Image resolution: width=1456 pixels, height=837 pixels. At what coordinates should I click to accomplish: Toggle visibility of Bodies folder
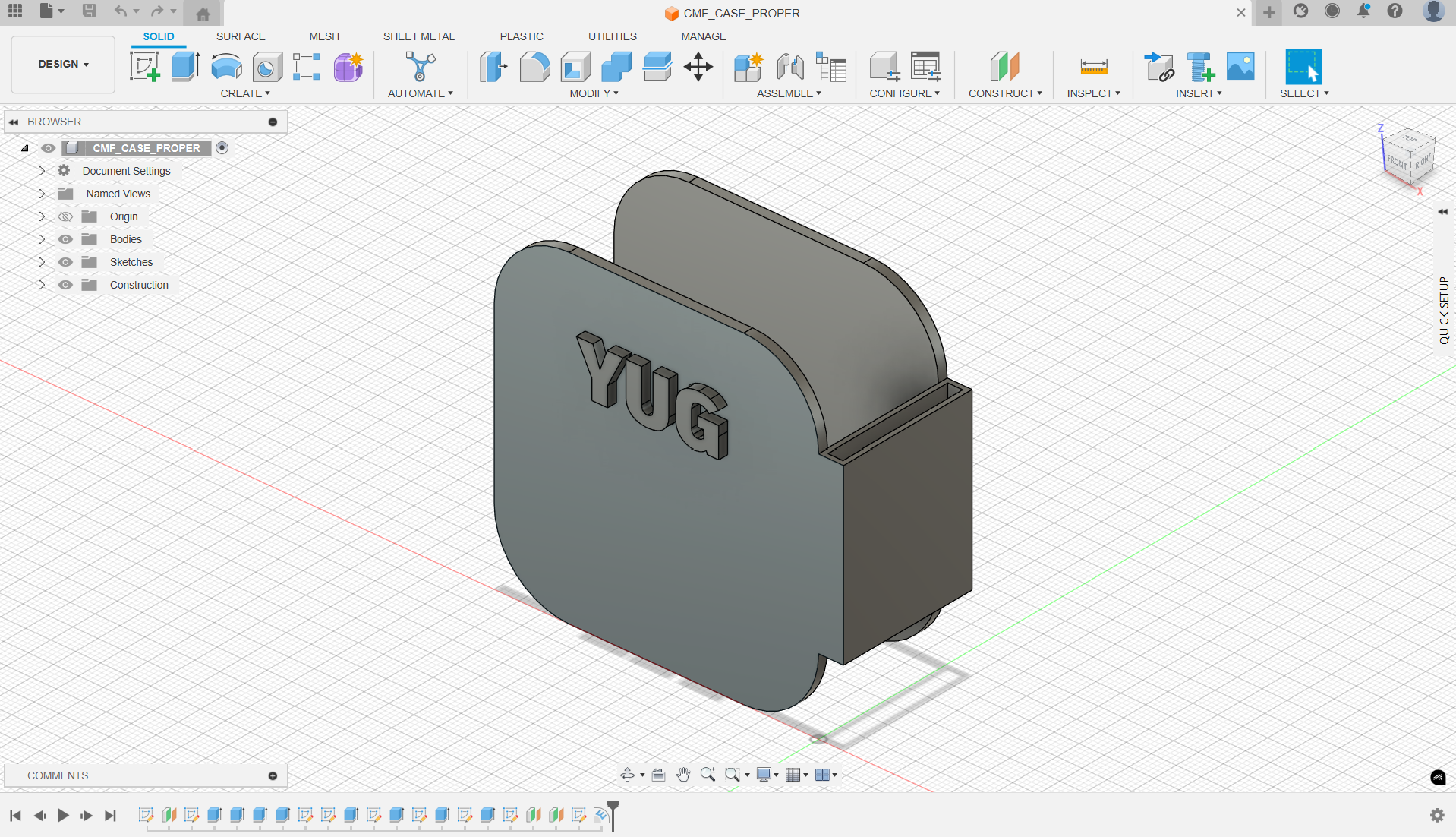point(66,239)
